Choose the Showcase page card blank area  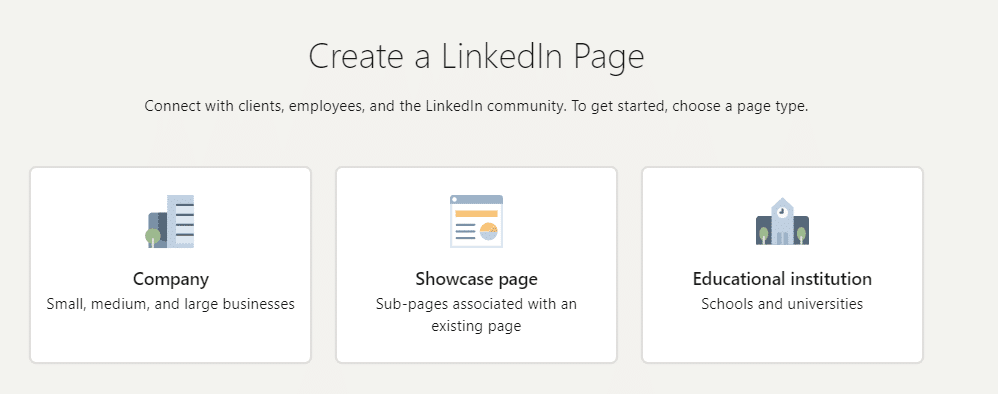coord(476,349)
